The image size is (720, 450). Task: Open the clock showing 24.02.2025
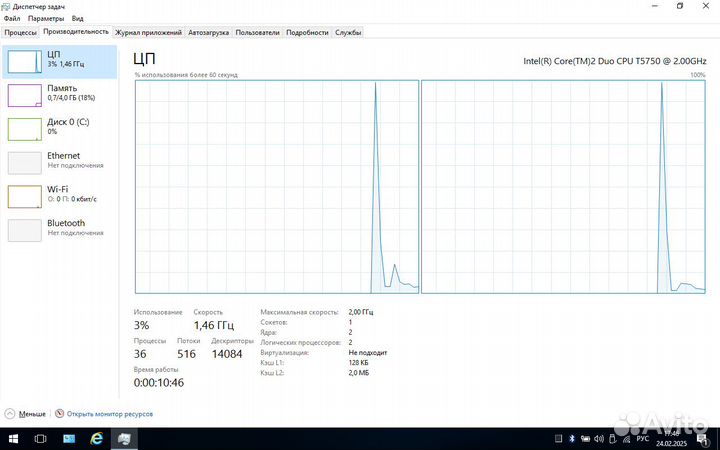coord(671,439)
